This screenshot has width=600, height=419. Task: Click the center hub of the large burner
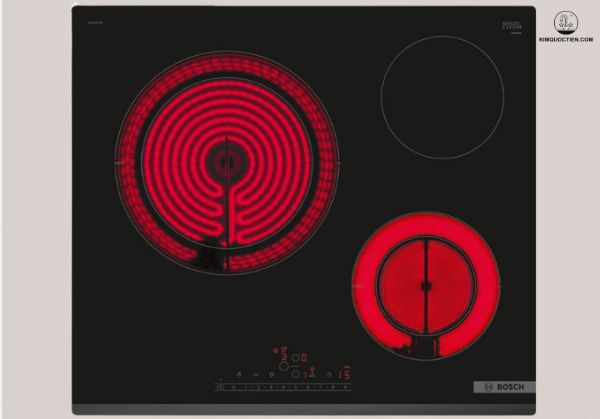[x=228, y=159]
